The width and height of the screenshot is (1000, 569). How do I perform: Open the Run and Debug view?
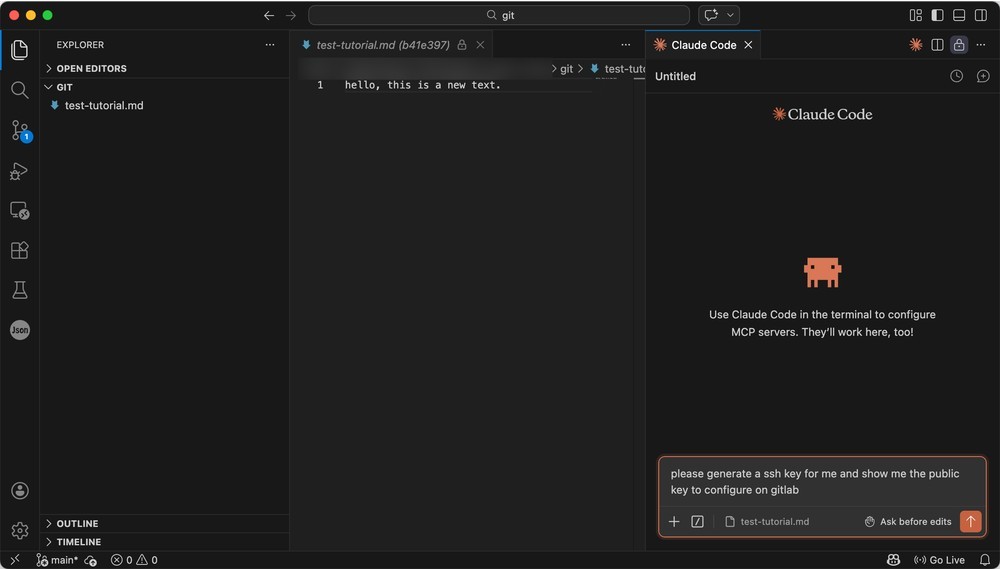click(20, 171)
